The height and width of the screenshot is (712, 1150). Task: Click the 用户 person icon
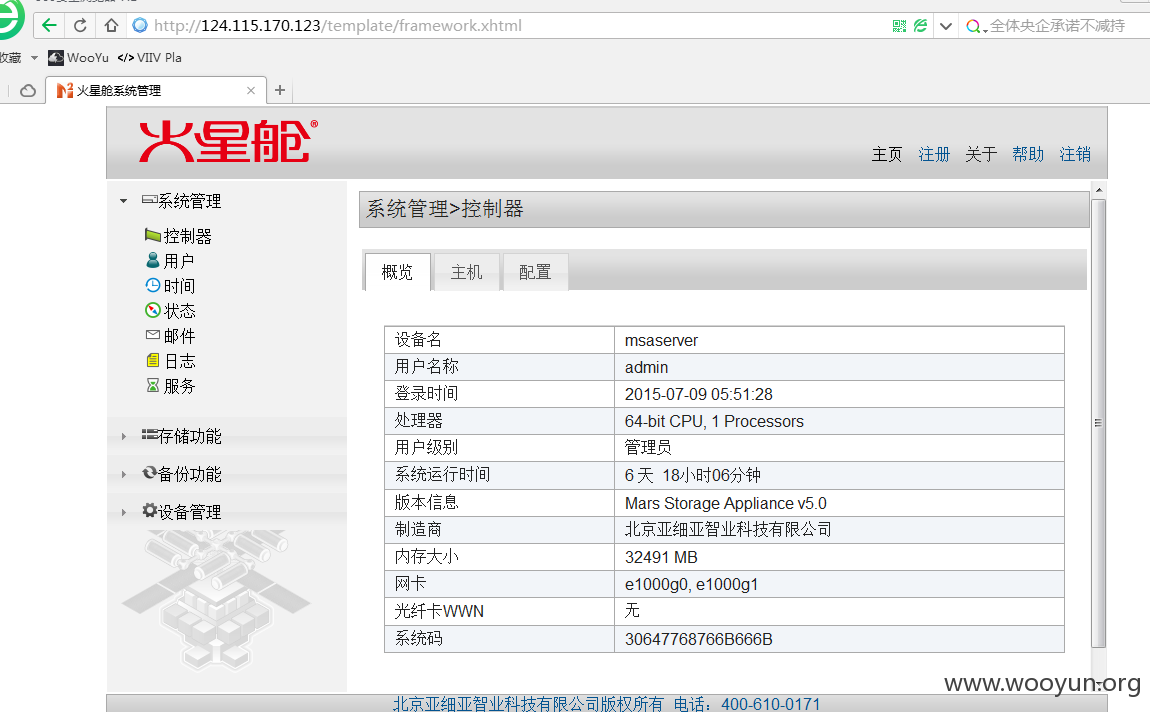click(x=153, y=260)
